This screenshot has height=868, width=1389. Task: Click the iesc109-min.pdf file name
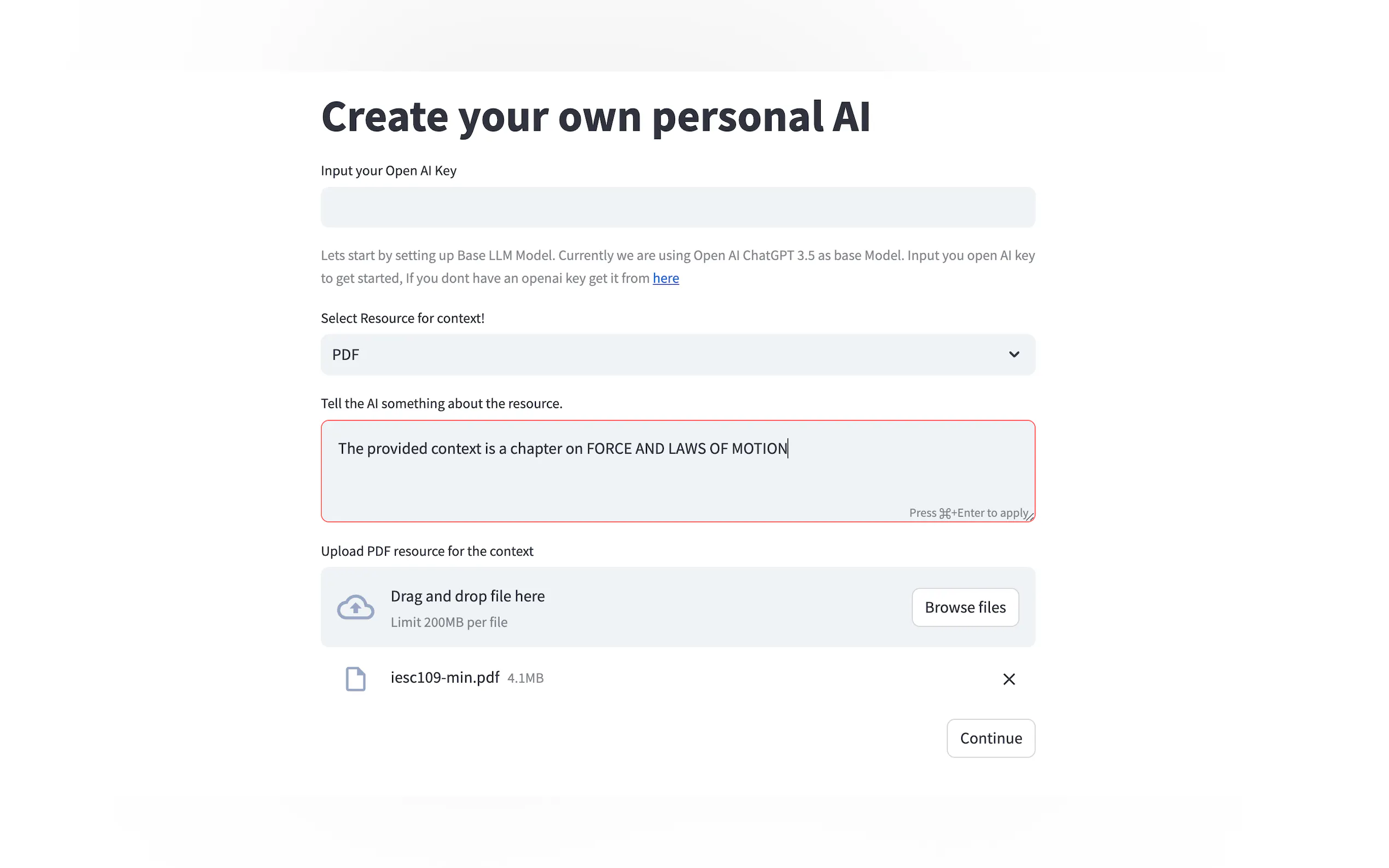click(445, 677)
